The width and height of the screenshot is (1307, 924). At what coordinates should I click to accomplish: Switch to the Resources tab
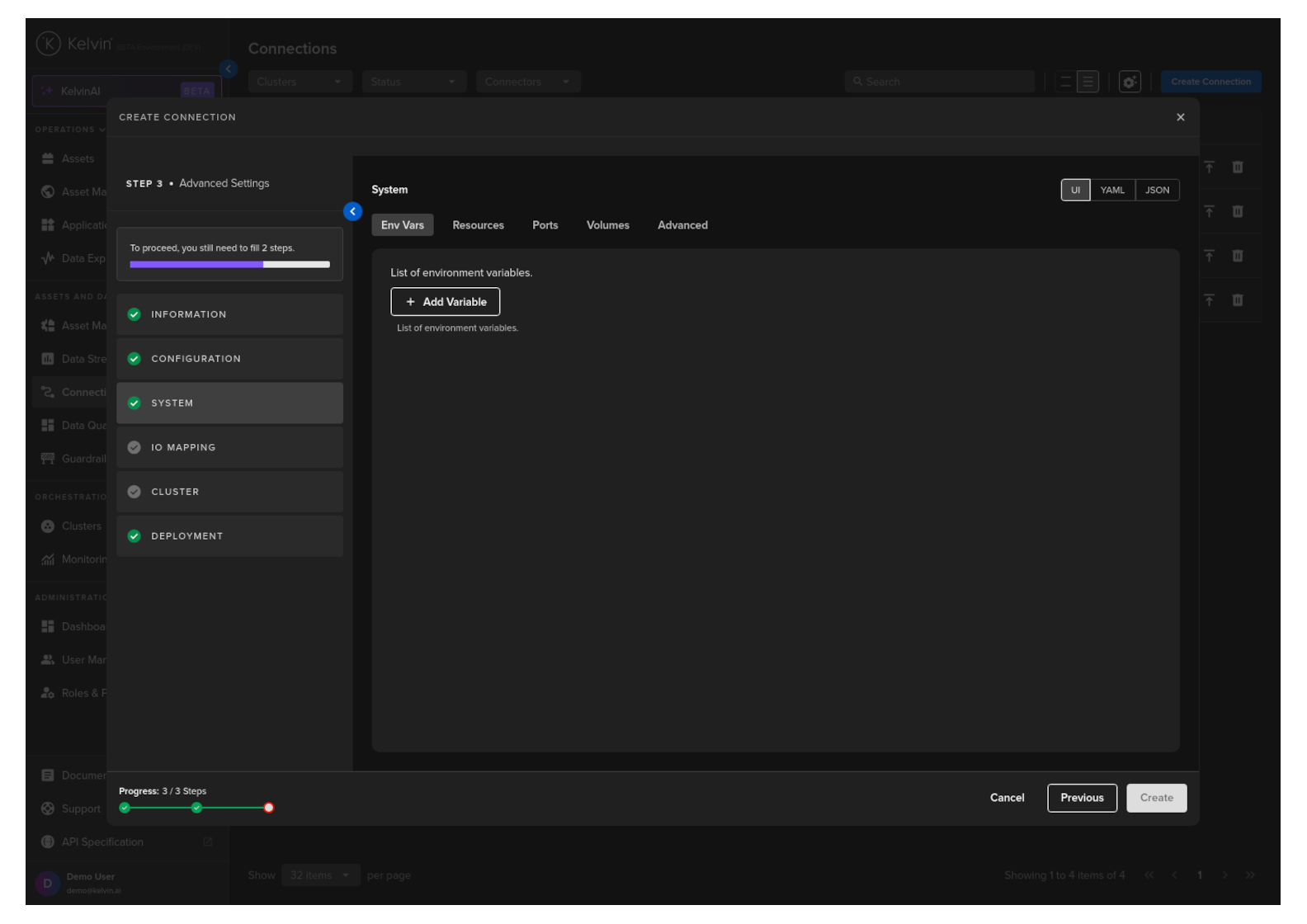pos(478,225)
